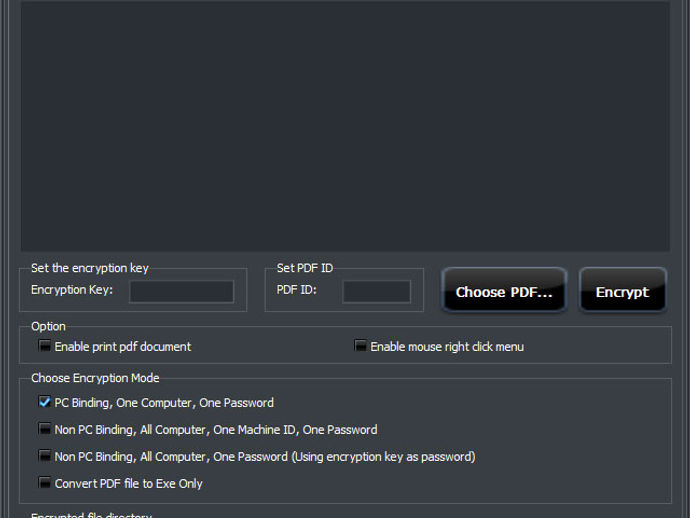Click the Choose PDF... button
The image size is (690, 518).
click(504, 290)
